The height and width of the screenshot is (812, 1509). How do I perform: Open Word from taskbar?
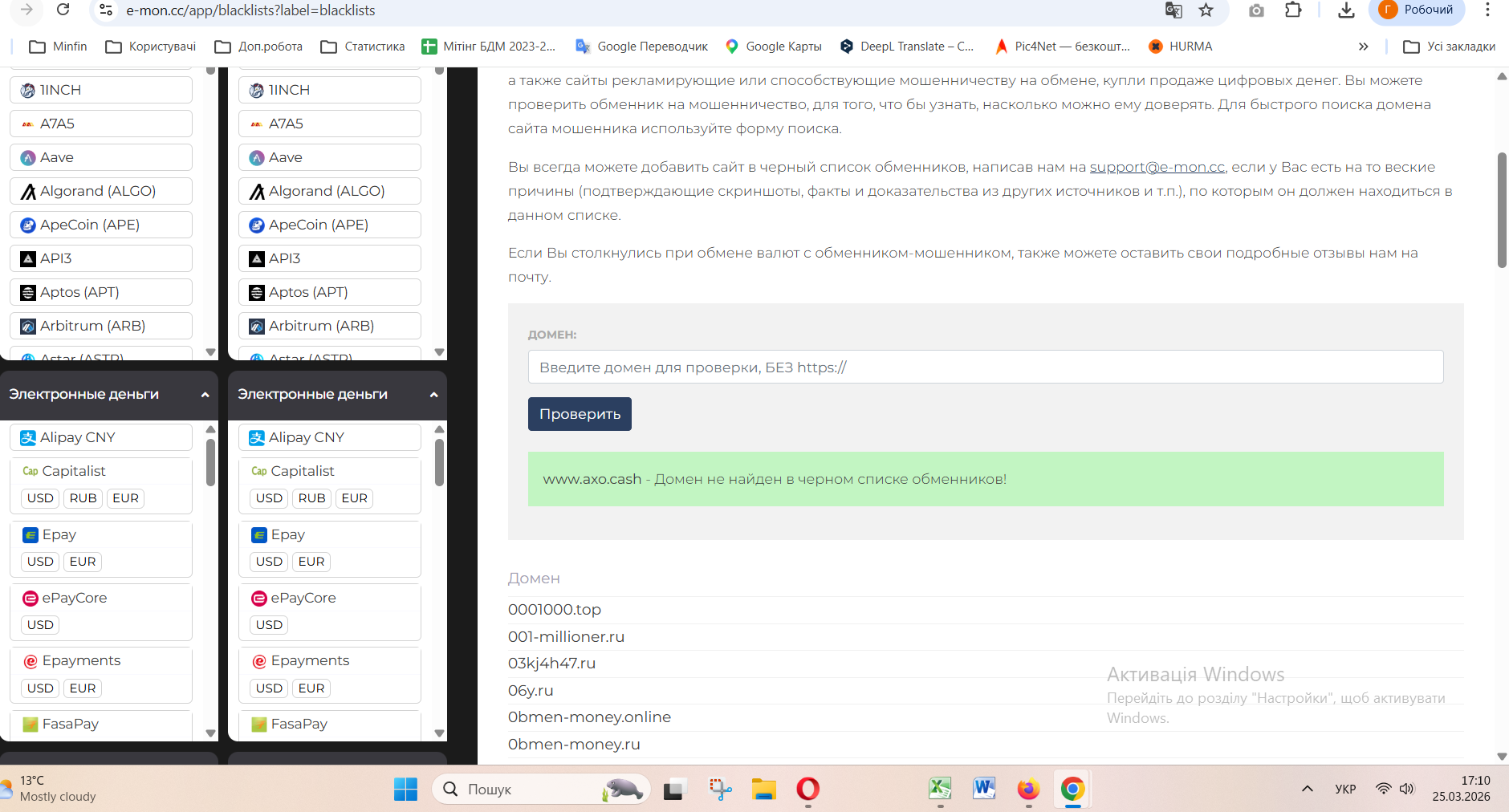984,790
